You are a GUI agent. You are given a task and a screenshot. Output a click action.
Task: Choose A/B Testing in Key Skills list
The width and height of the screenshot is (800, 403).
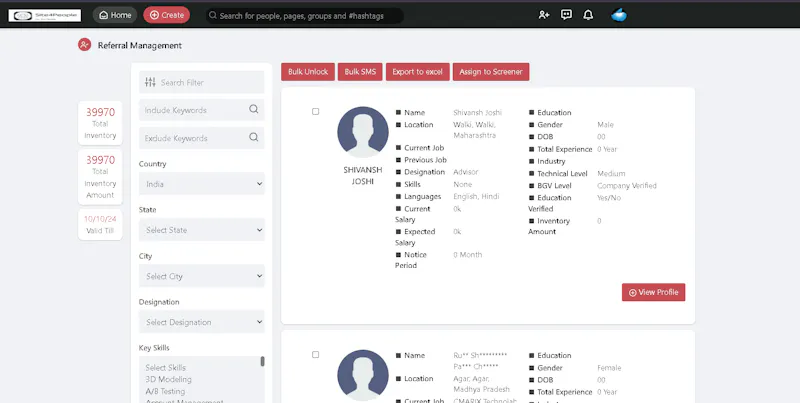(165, 391)
